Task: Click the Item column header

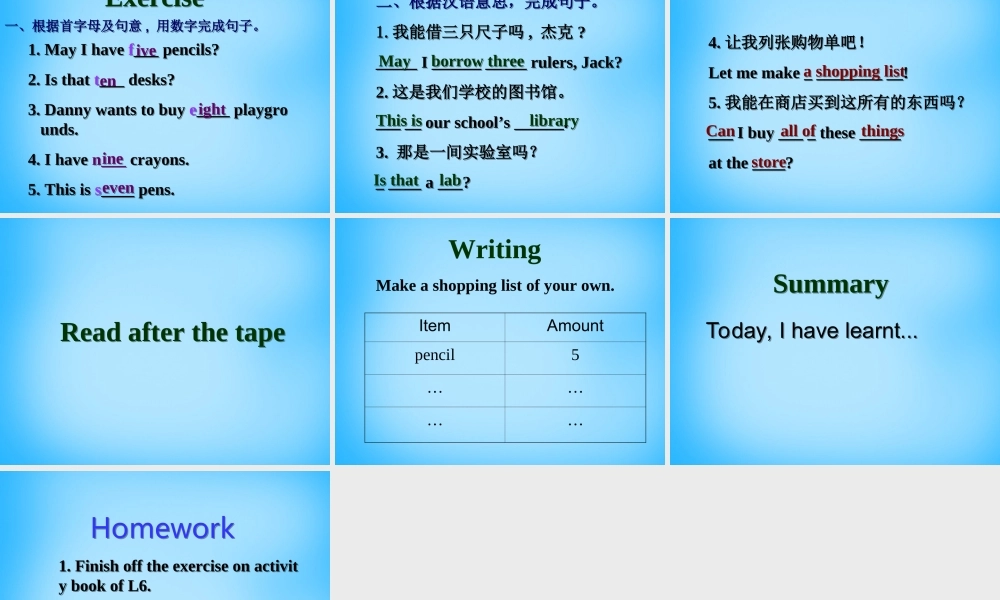Action: tap(434, 325)
